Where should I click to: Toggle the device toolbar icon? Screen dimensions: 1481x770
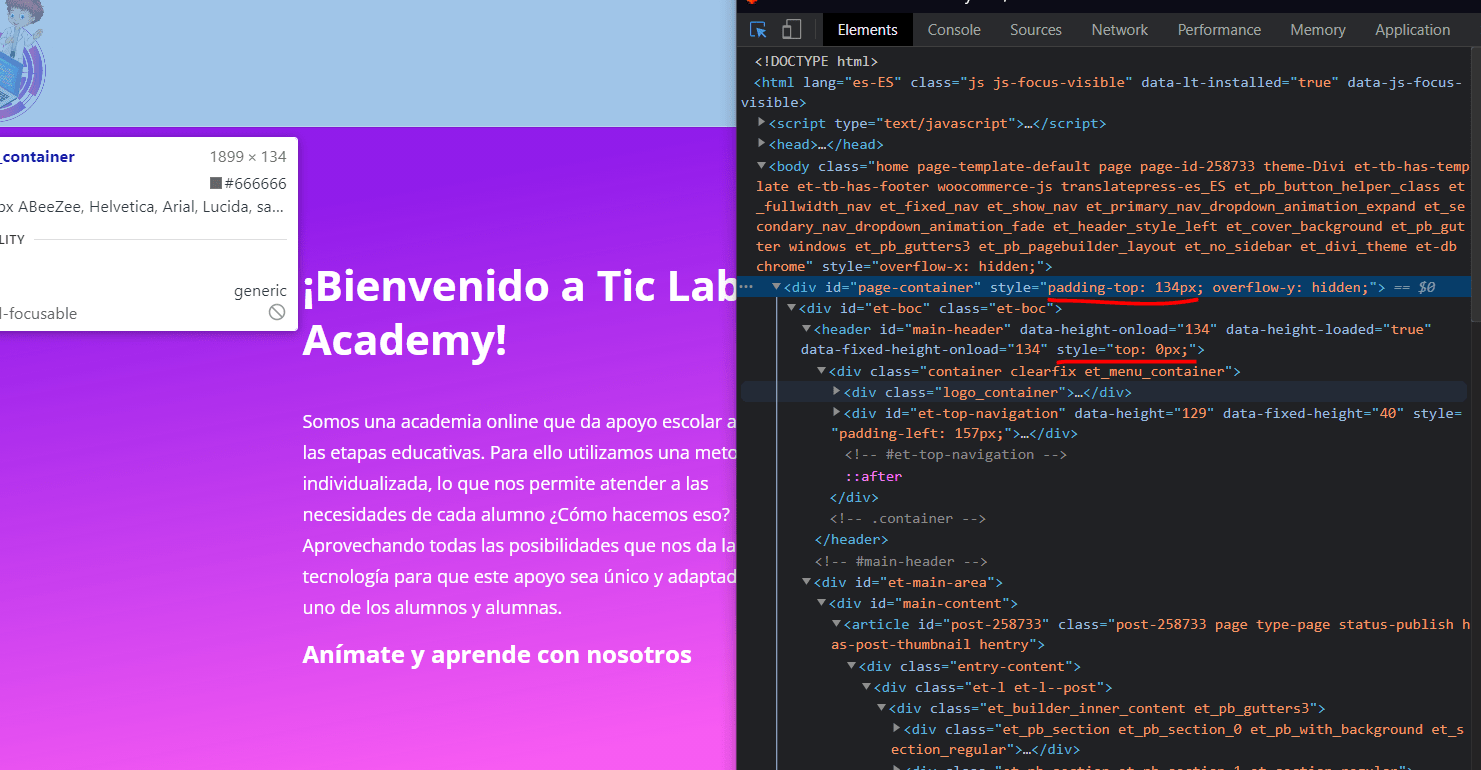click(791, 30)
